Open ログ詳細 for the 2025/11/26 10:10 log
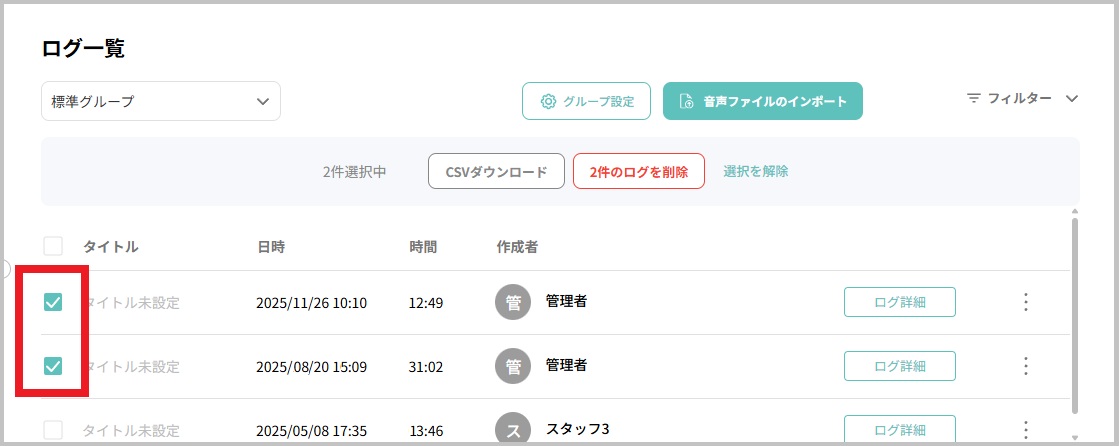 pyautogui.click(x=900, y=303)
